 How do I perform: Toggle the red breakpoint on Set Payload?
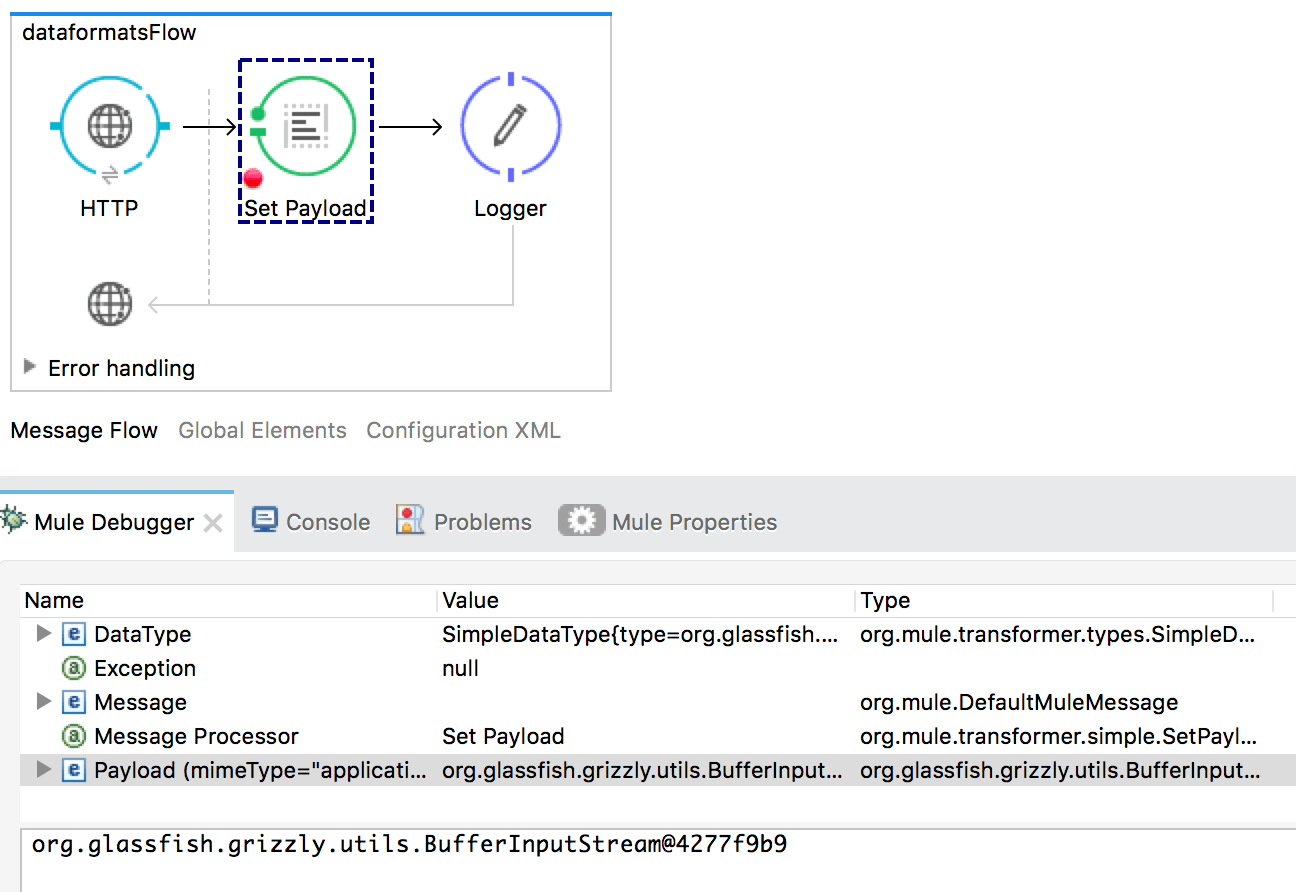point(253,178)
